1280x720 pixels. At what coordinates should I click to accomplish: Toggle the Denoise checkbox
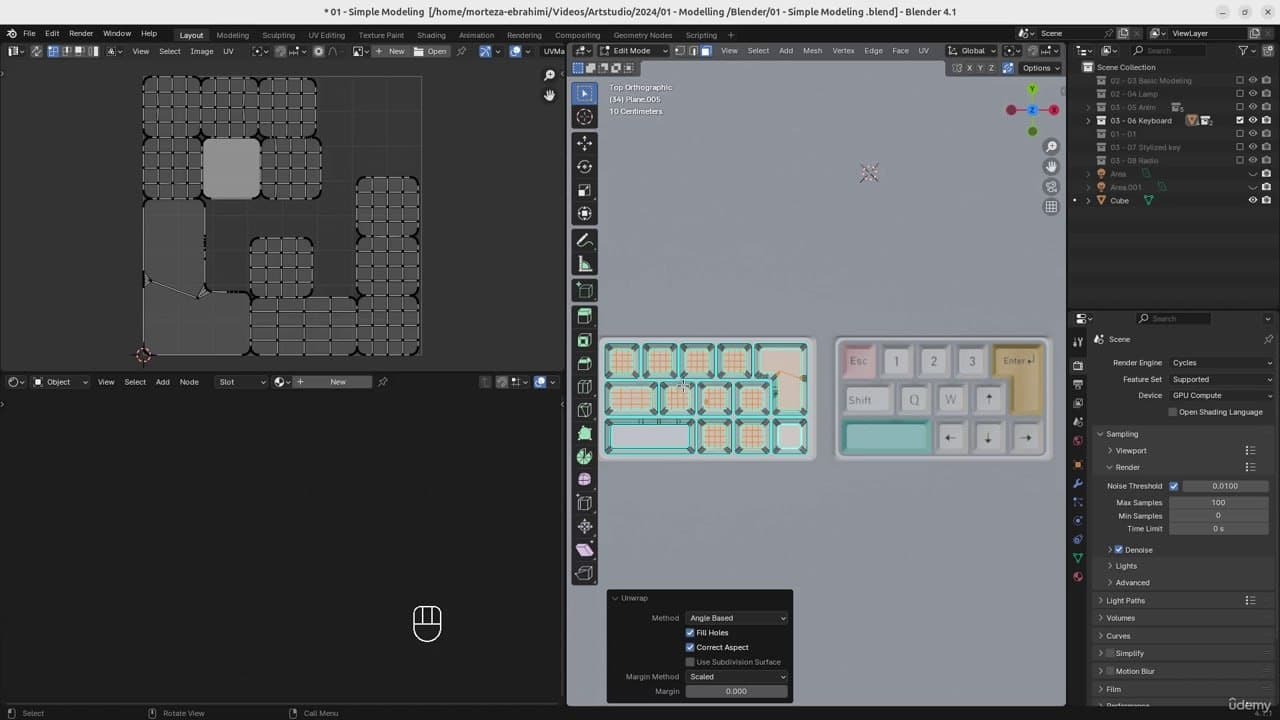click(1119, 550)
